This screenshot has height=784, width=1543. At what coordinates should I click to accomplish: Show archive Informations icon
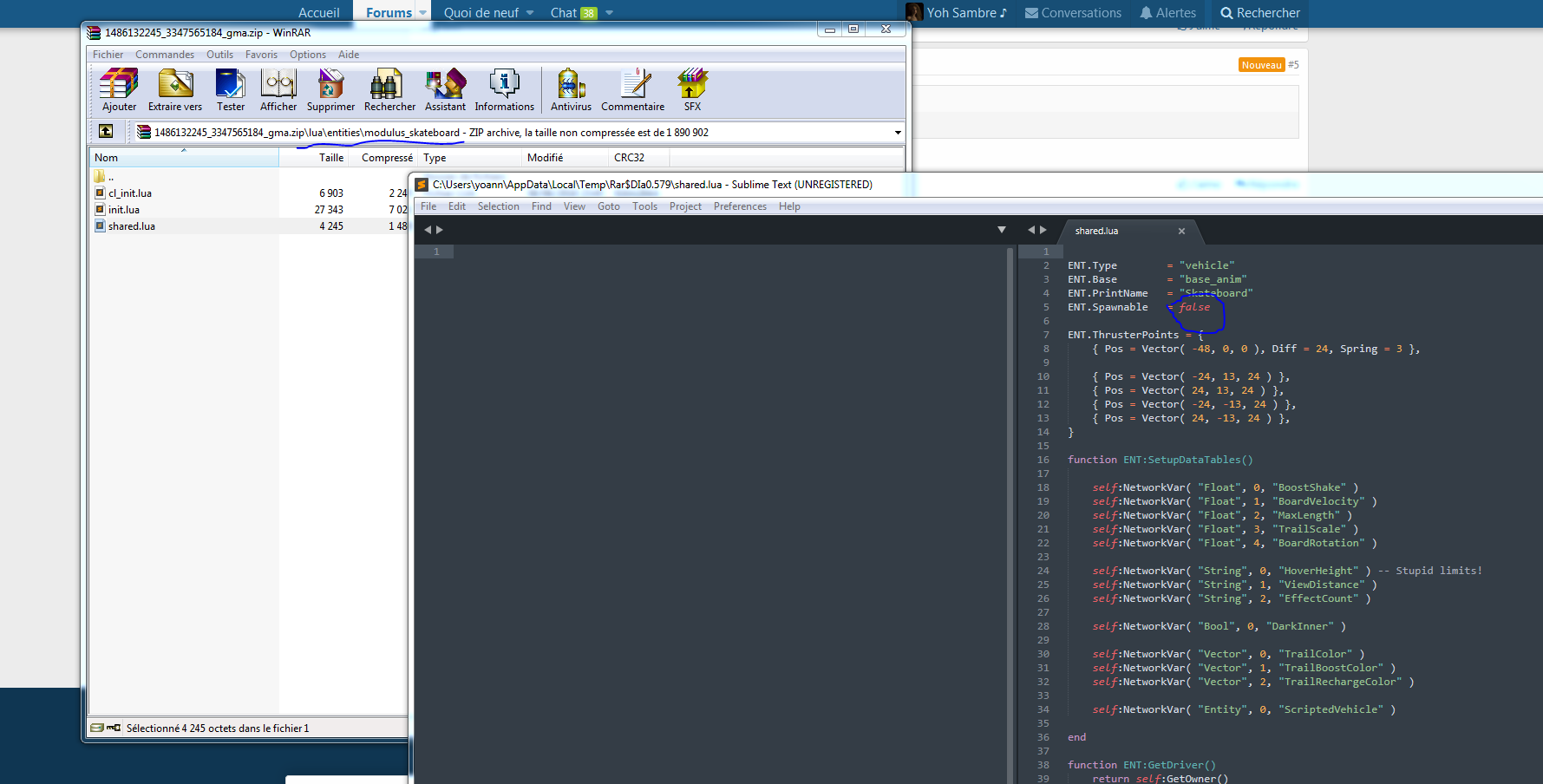point(504,90)
